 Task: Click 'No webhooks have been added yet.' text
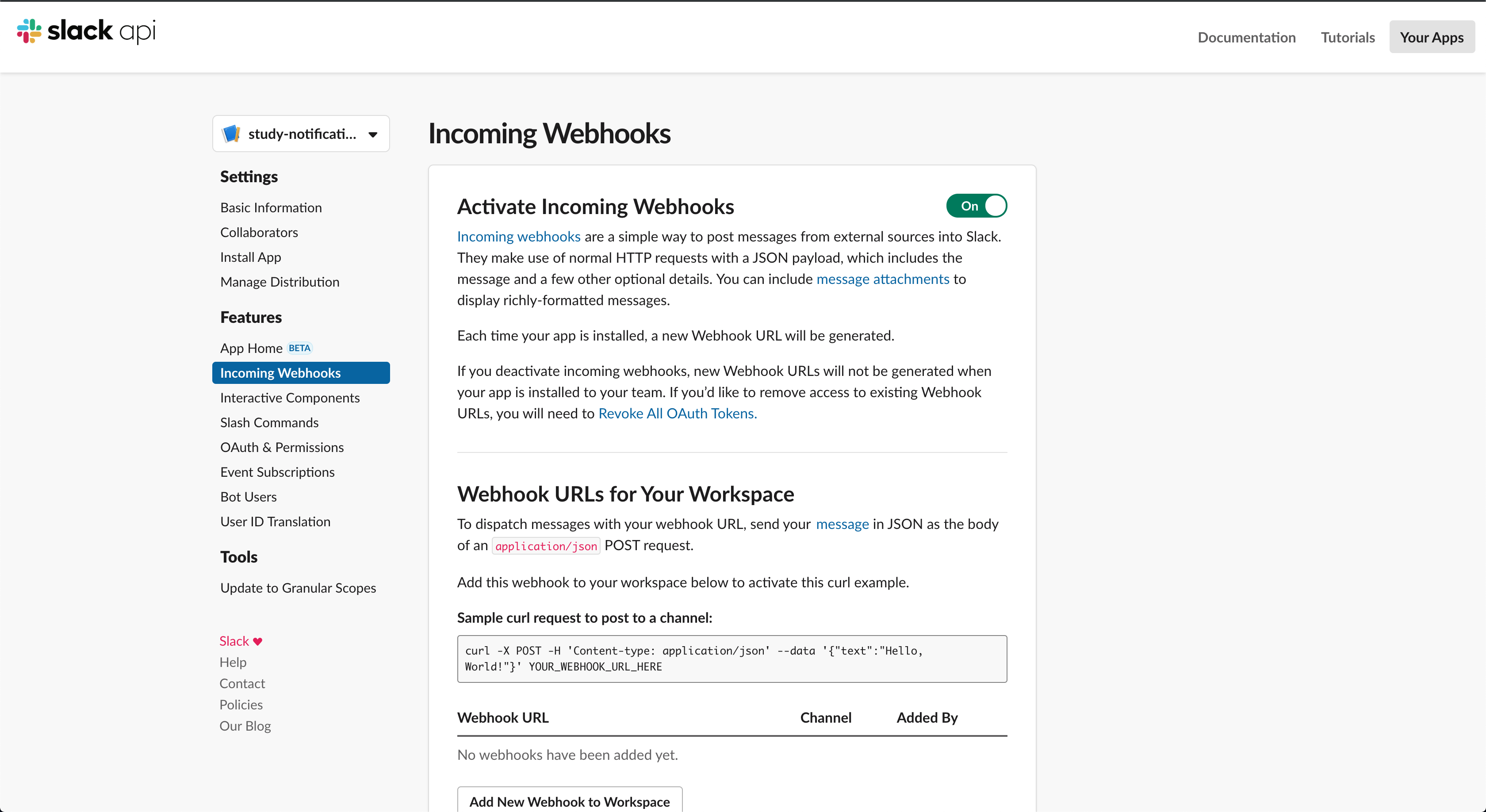pos(567,755)
